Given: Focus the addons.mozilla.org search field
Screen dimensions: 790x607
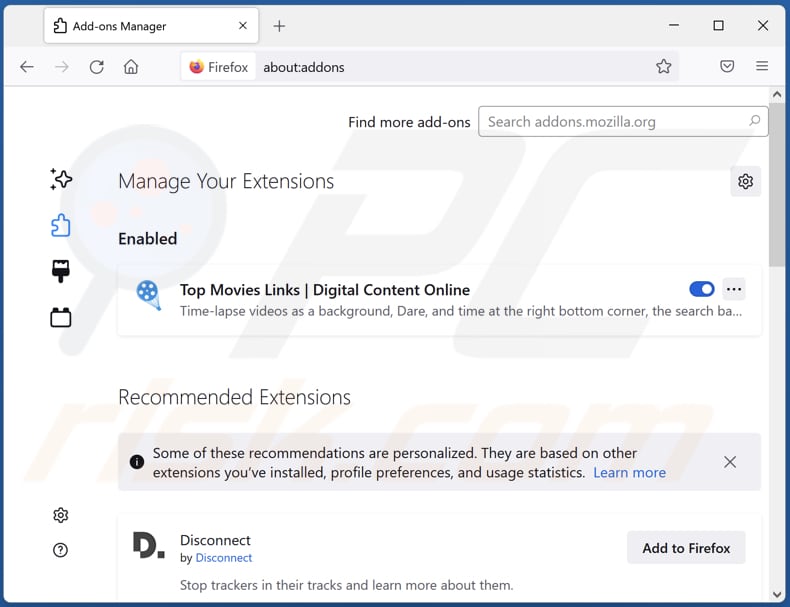Looking at the screenshot, I should 623,121.
